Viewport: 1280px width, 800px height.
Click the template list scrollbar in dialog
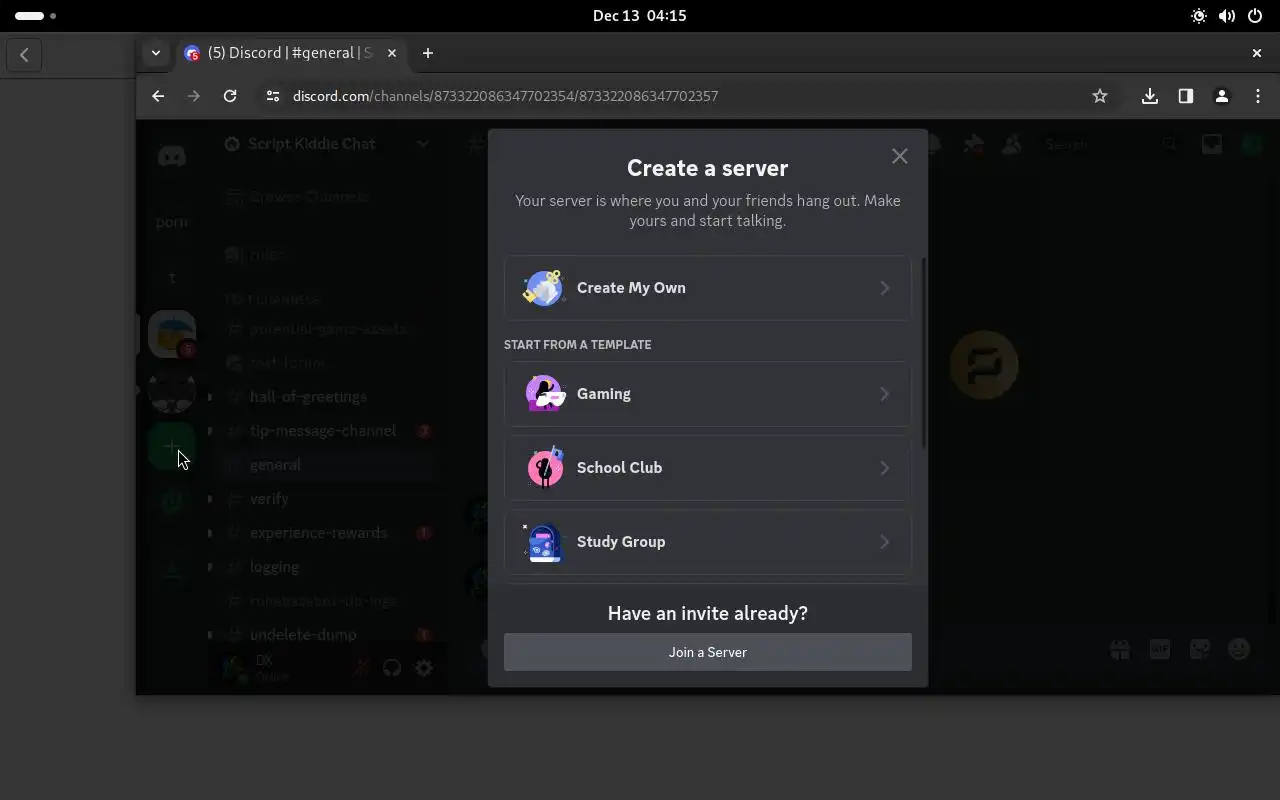922,352
